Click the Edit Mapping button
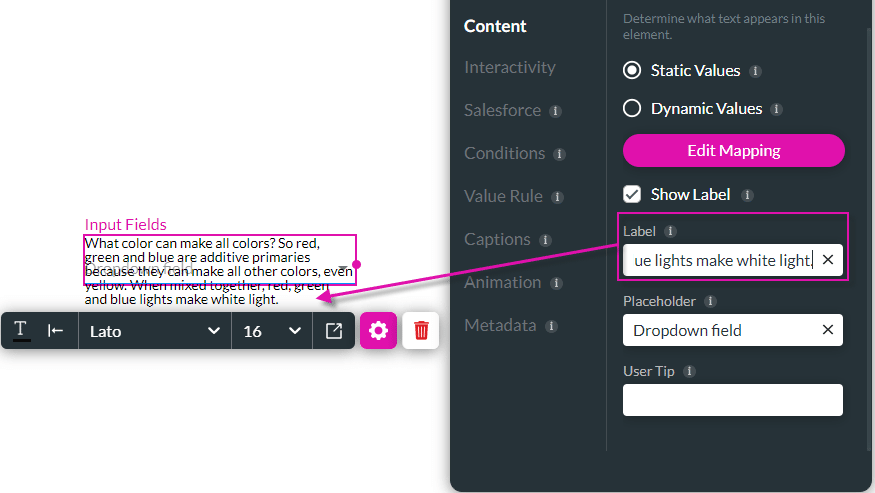This screenshot has width=875, height=493. pyautogui.click(x=733, y=151)
